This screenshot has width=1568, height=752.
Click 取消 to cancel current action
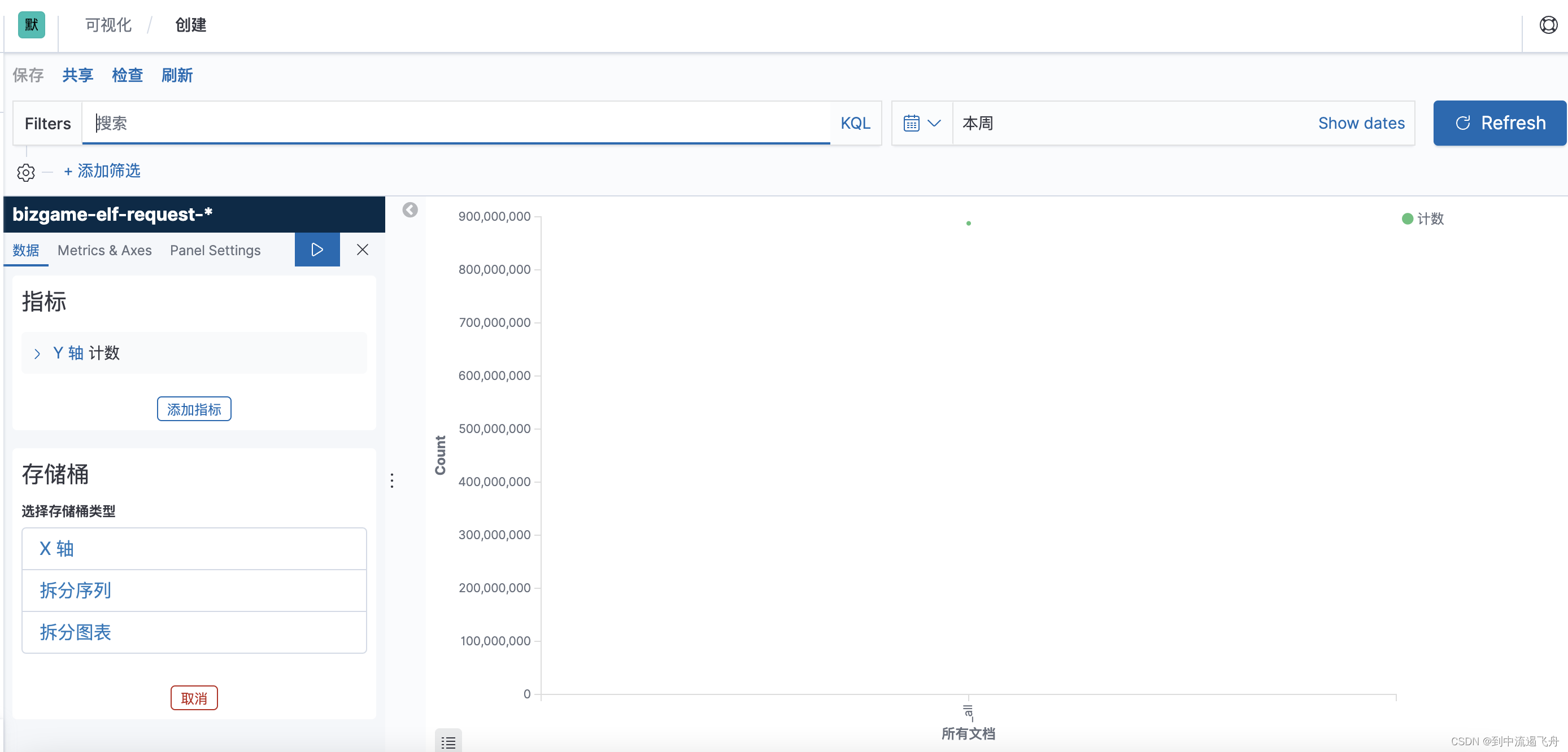(x=195, y=698)
